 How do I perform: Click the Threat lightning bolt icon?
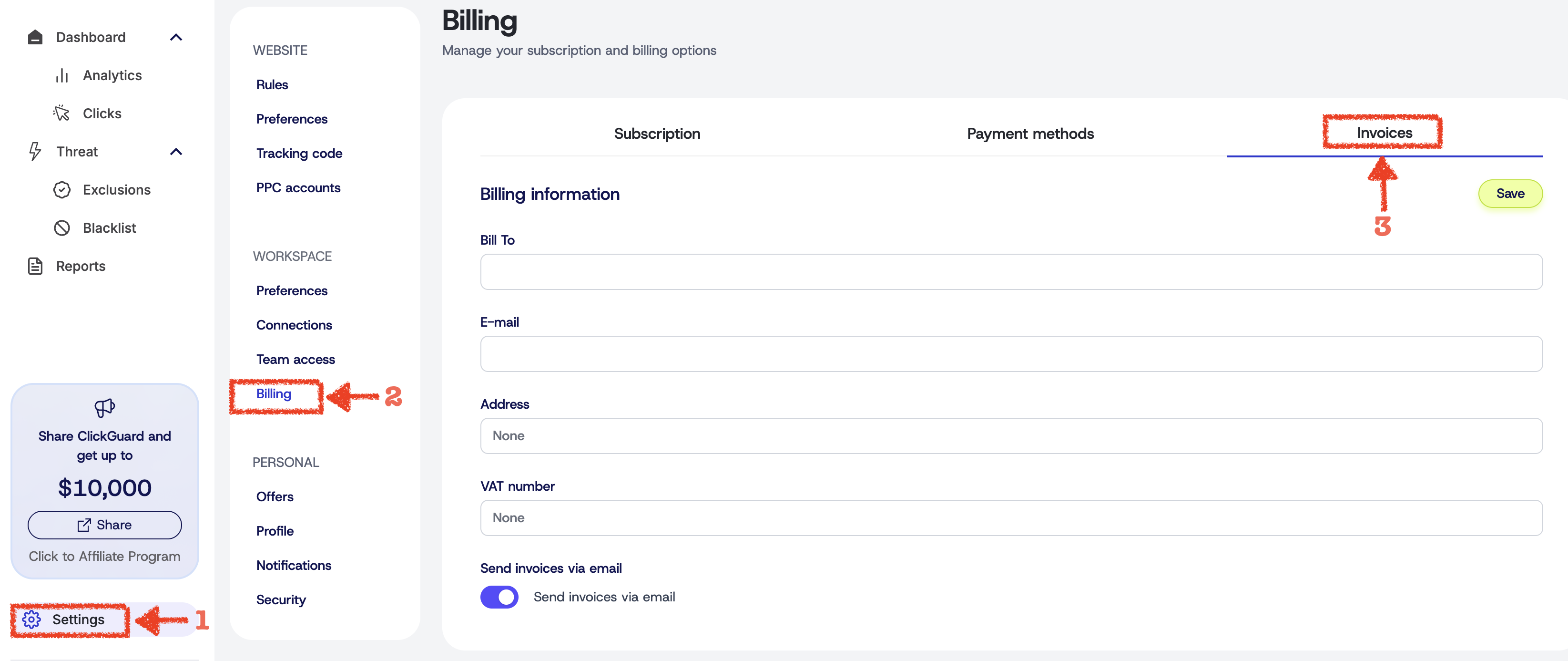pyautogui.click(x=35, y=152)
